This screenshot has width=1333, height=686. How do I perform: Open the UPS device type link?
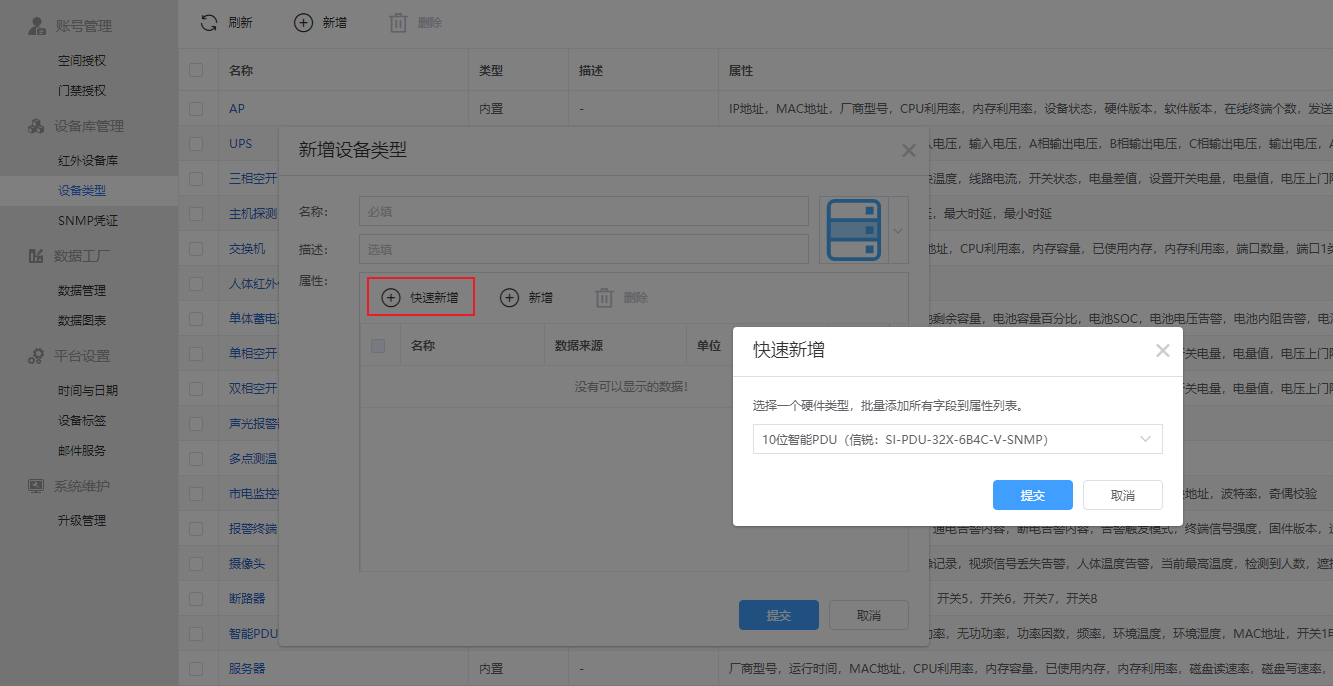241,143
